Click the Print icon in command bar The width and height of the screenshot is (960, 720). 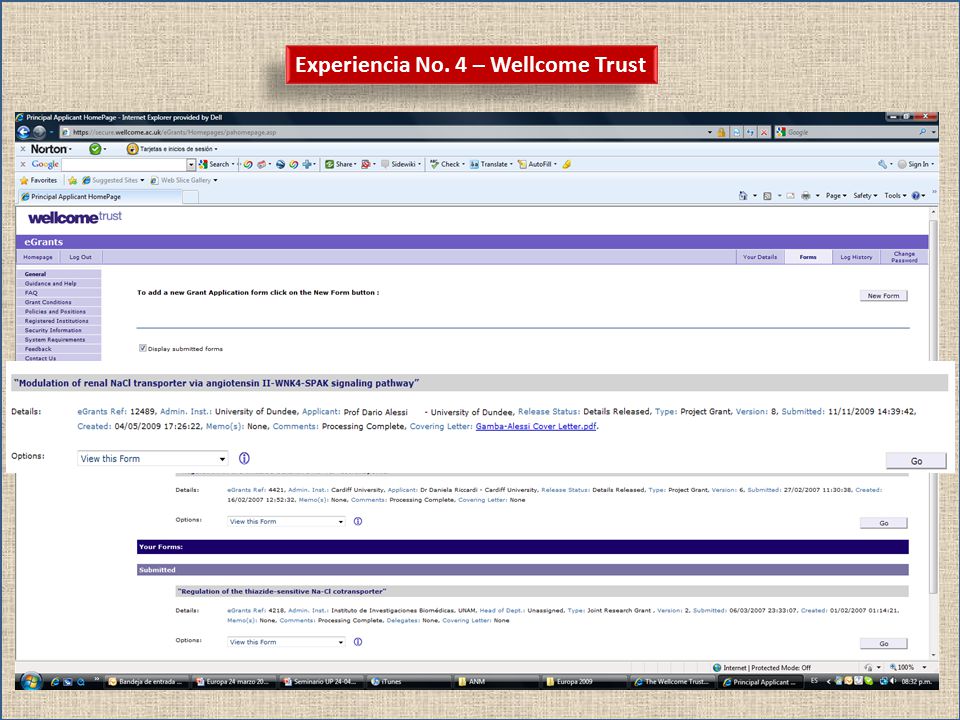tap(806, 196)
